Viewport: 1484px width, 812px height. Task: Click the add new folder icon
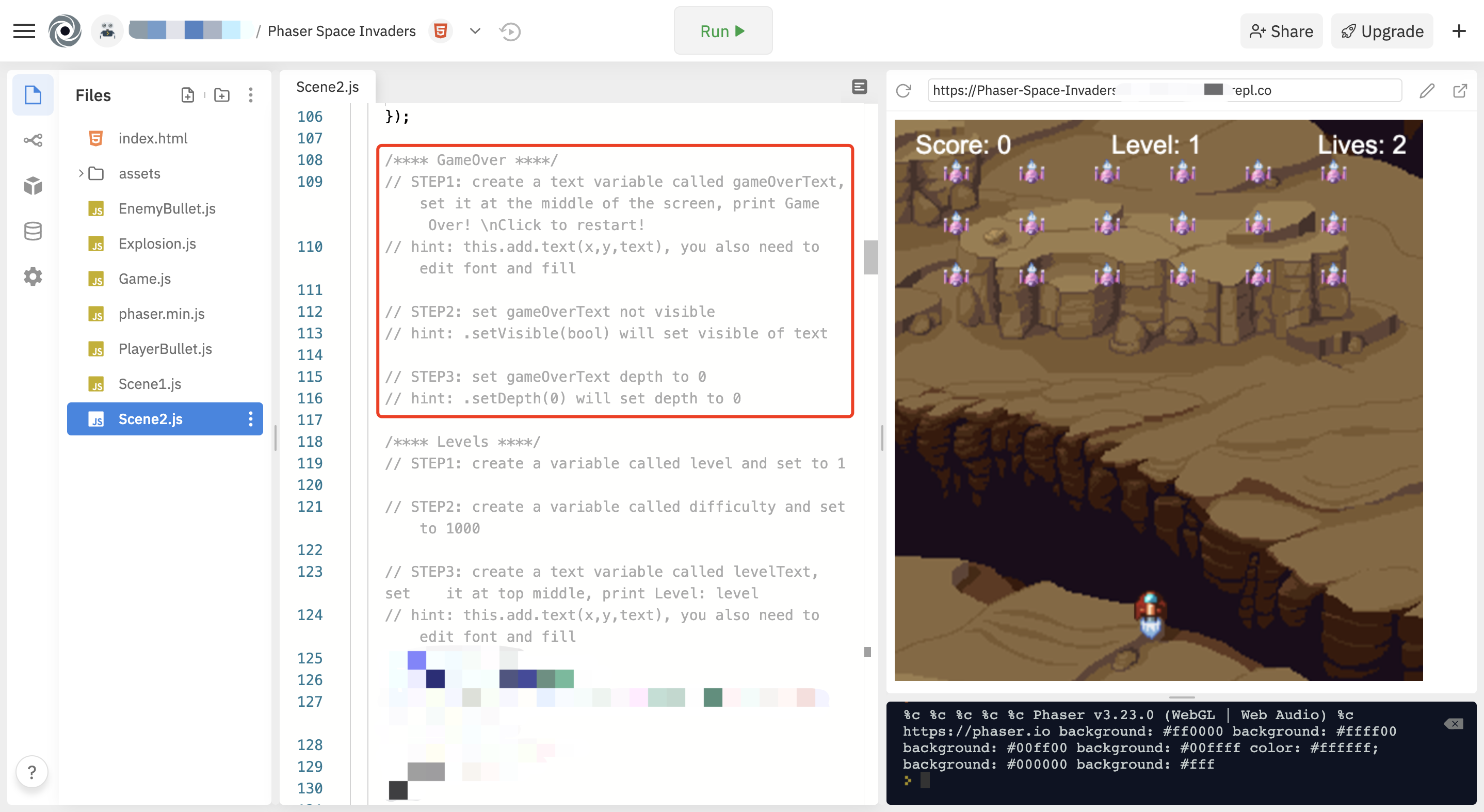222,95
